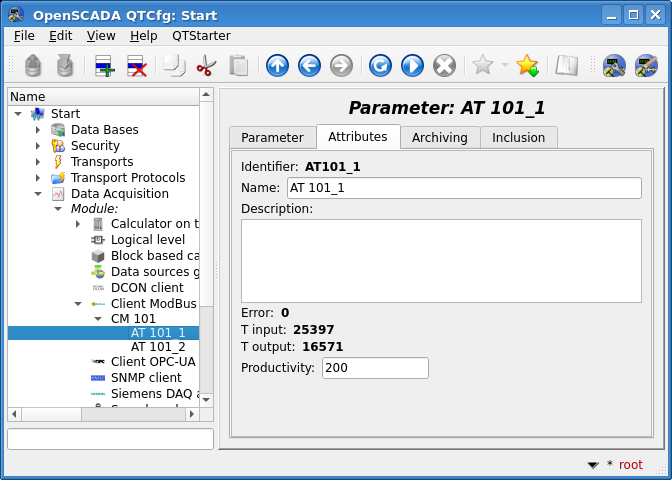The width and height of the screenshot is (672, 480).
Task: Open the Manual book icon
Action: click(567, 66)
